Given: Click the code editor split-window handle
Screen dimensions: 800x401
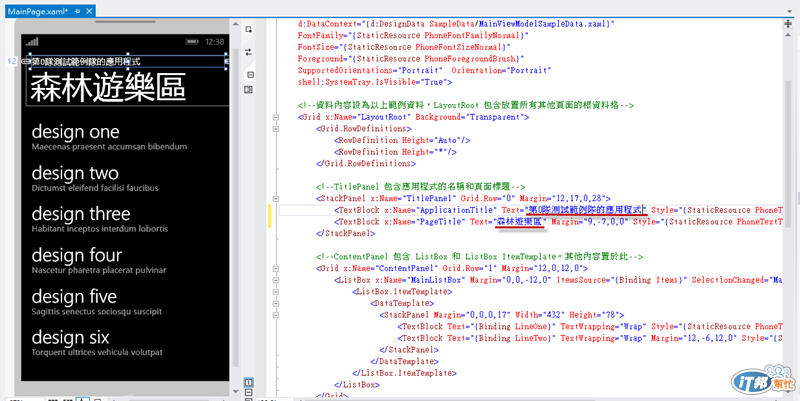Looking at the screenshot, I should (x=787, y=23).
